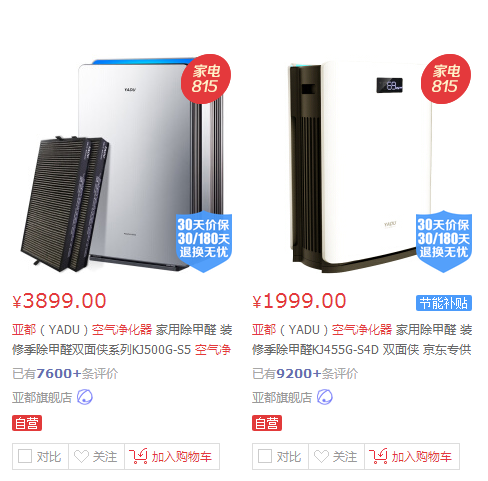Tick the 对比 checkbox for KJ455G-S4D

pos(265,456)
